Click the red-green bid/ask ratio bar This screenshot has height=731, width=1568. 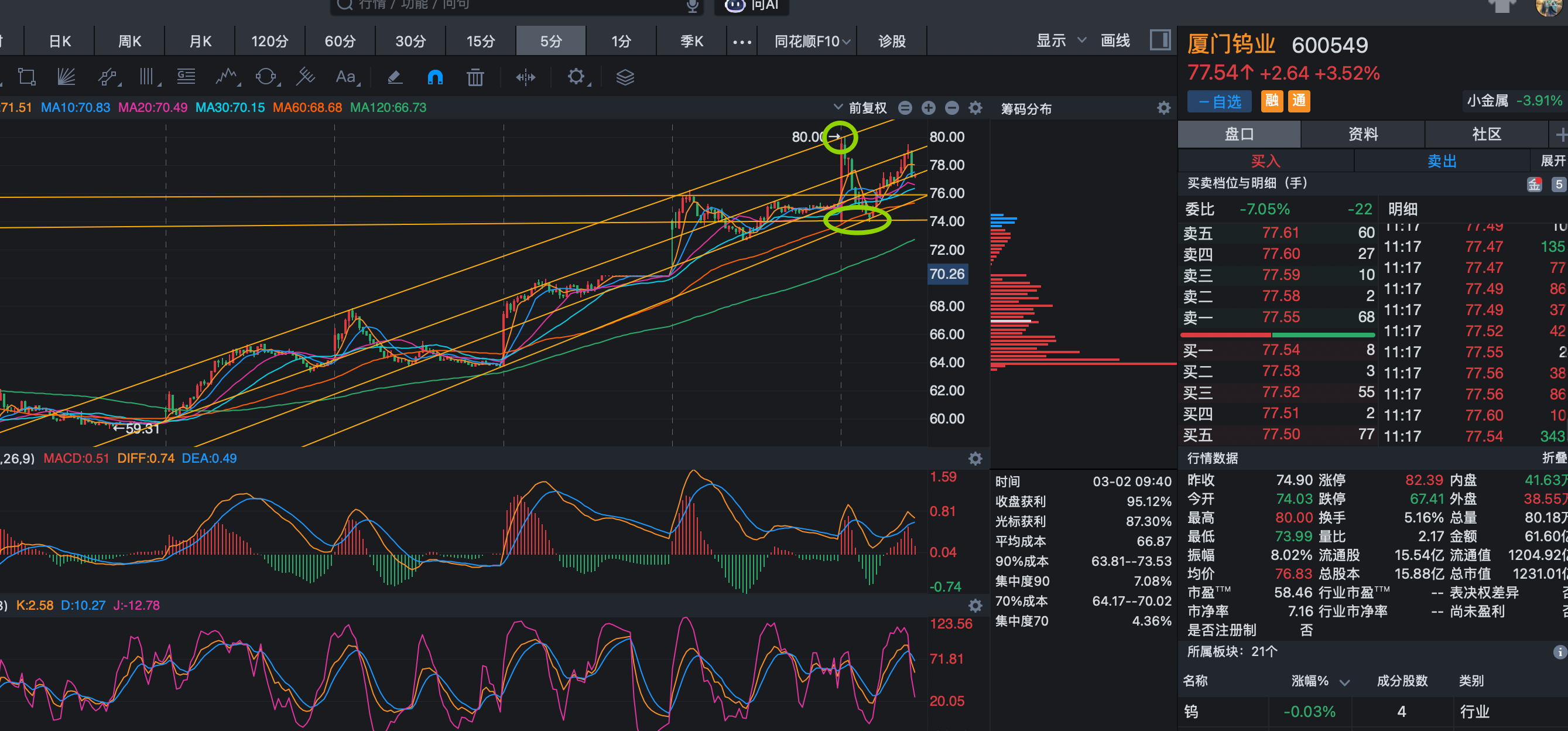coord(1277,335)
